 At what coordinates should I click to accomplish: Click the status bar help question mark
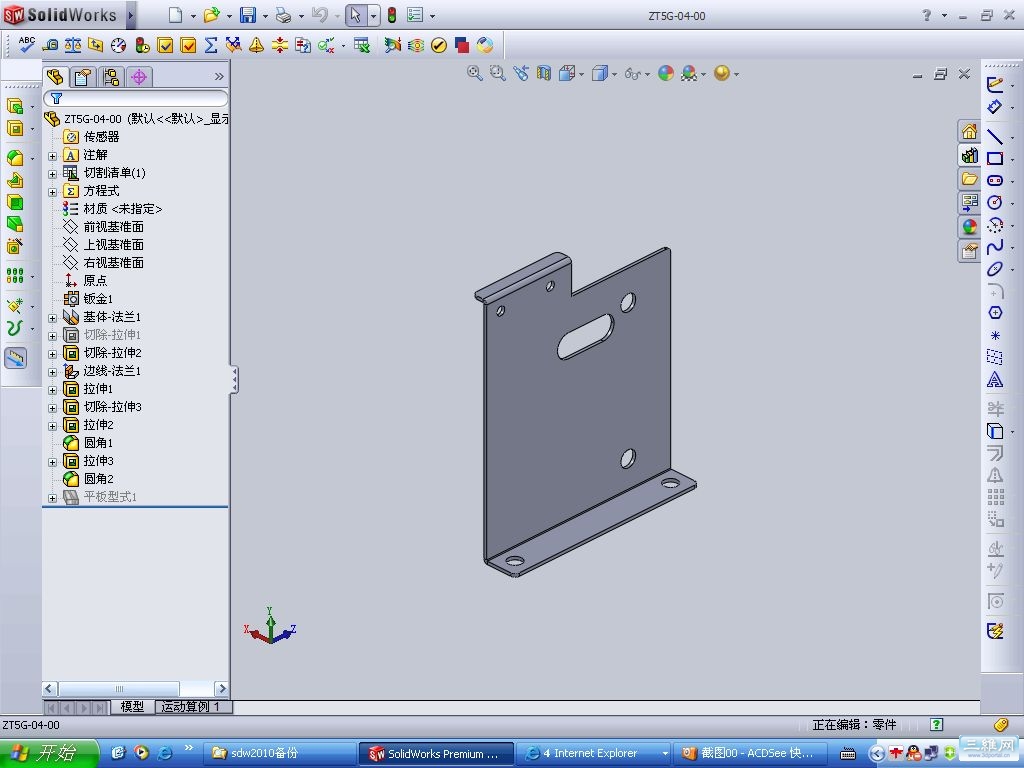click(x=936, y=724)
